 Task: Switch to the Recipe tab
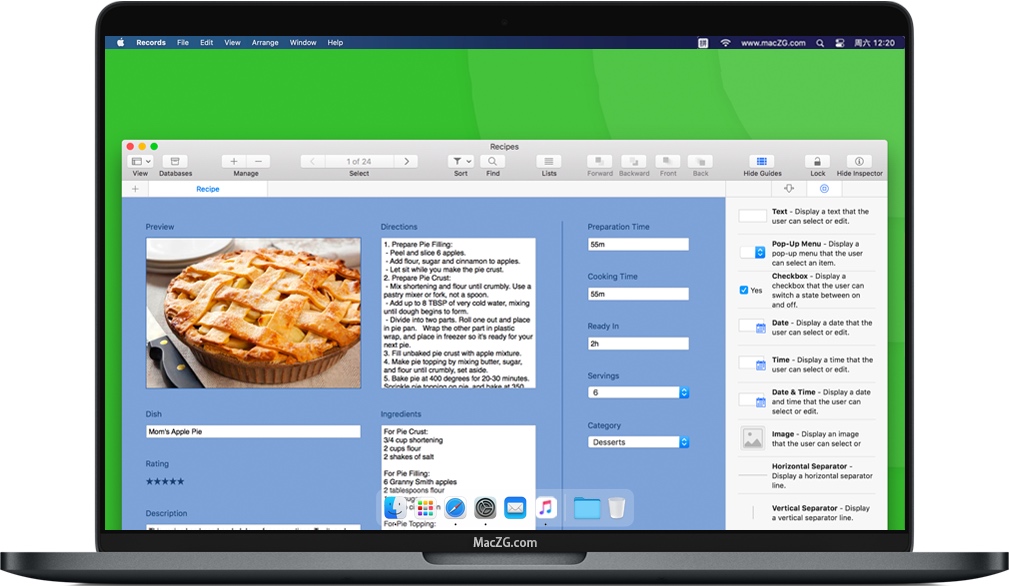207,188
